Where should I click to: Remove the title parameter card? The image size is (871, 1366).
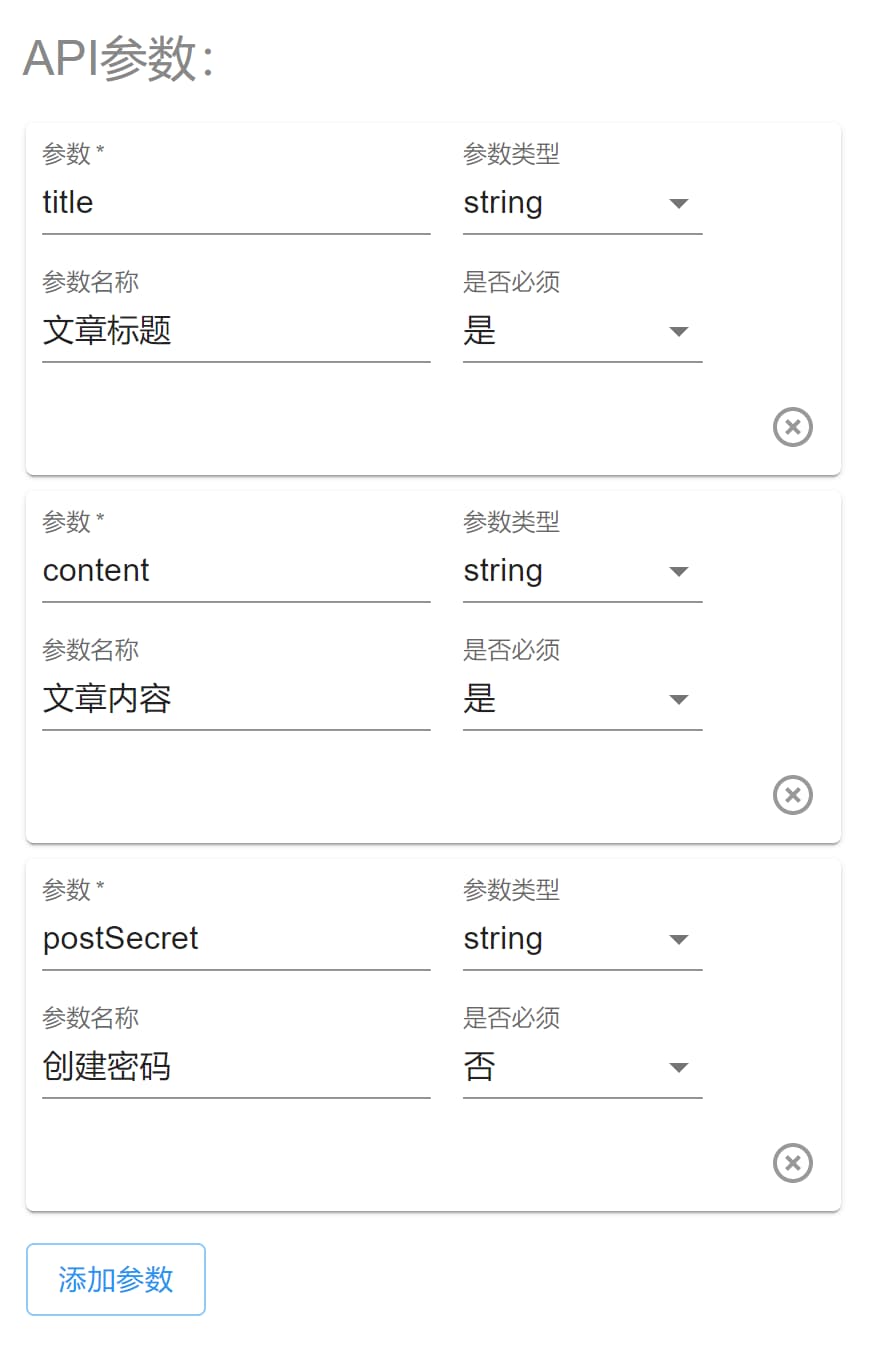click(792, 427)
